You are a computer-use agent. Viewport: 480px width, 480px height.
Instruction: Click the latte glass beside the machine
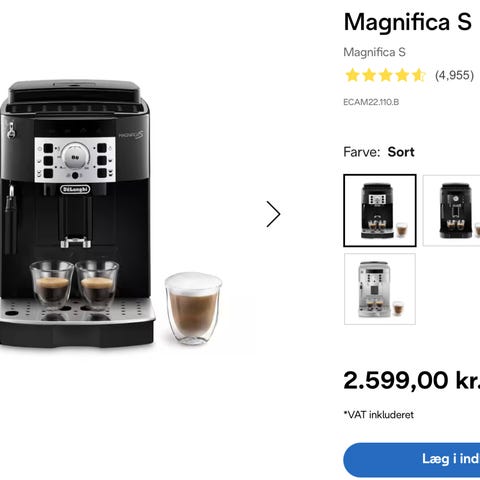(193, 308)
